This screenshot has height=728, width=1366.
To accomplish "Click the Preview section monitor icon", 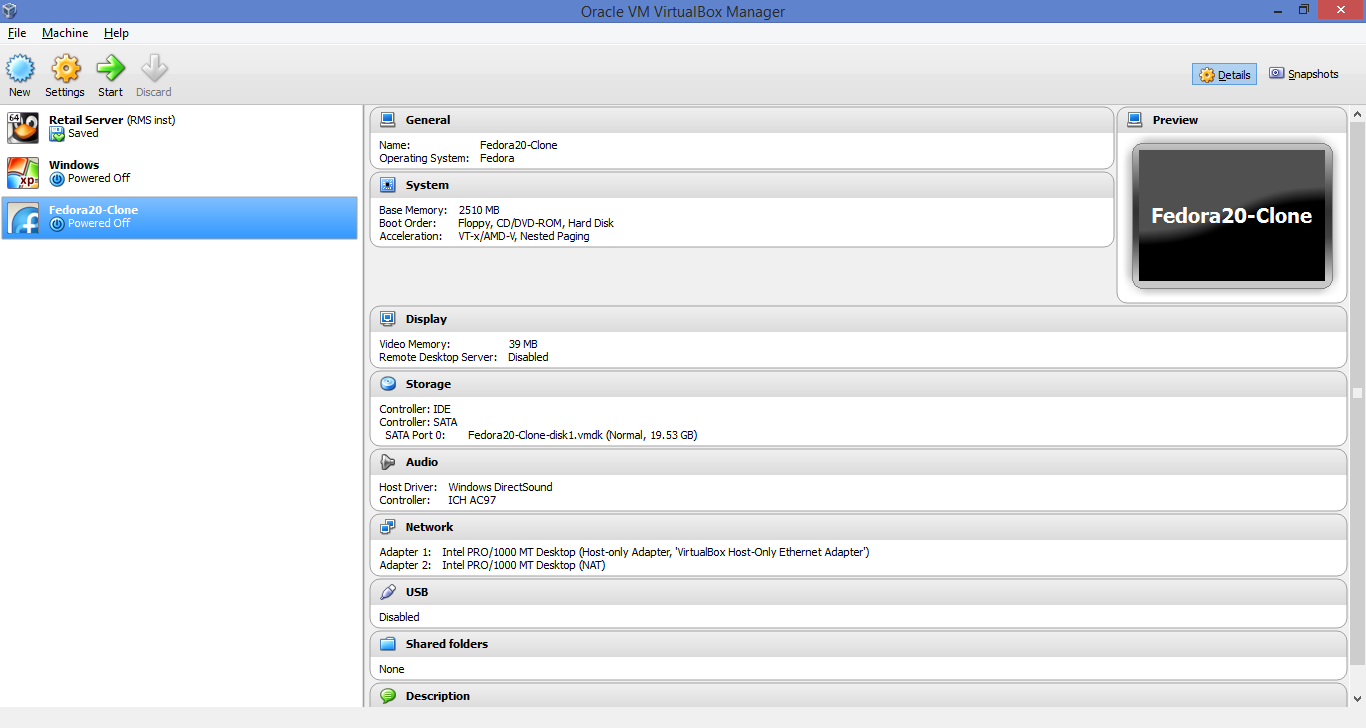I will [1135, 120].
